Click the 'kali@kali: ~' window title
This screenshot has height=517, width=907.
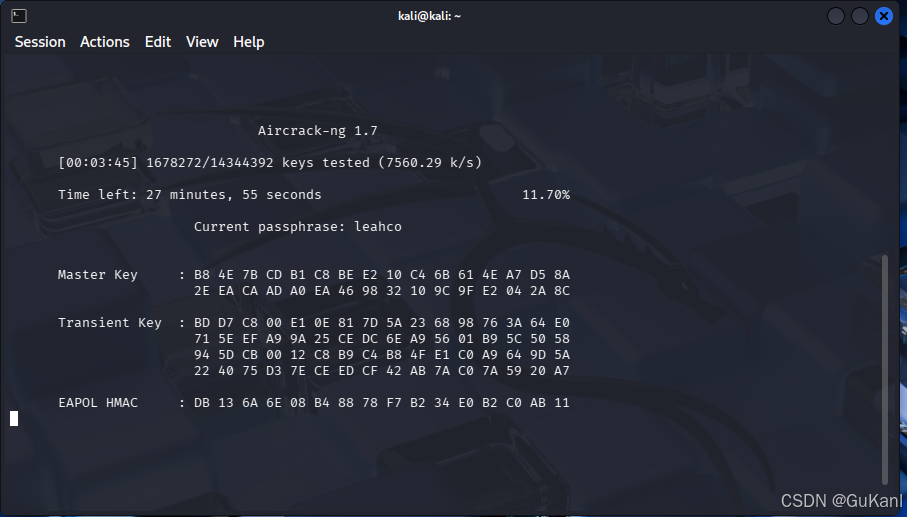pyautogui.click(x=429, y=16)
